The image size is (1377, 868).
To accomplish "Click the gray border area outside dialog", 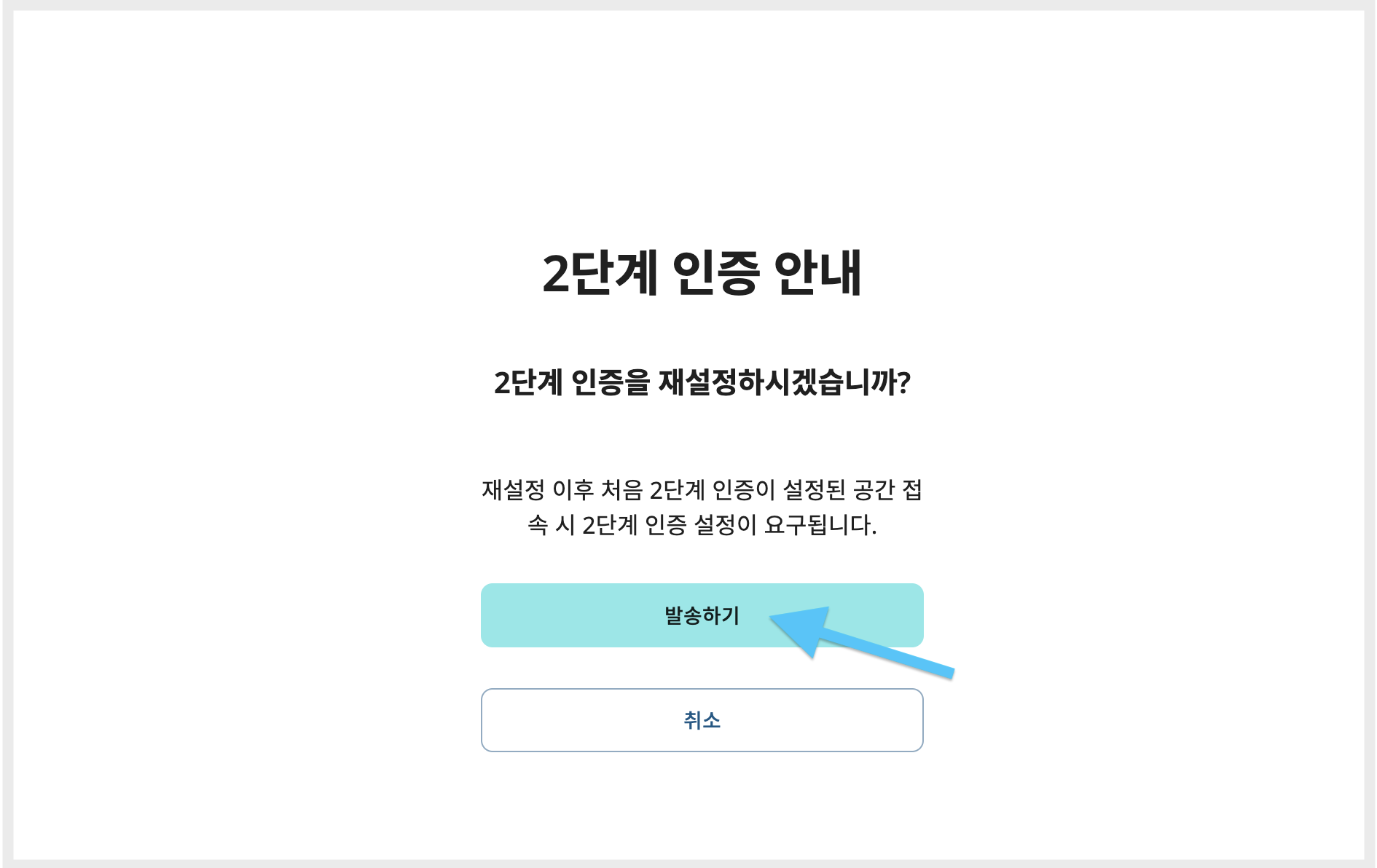I will (7, 437).
